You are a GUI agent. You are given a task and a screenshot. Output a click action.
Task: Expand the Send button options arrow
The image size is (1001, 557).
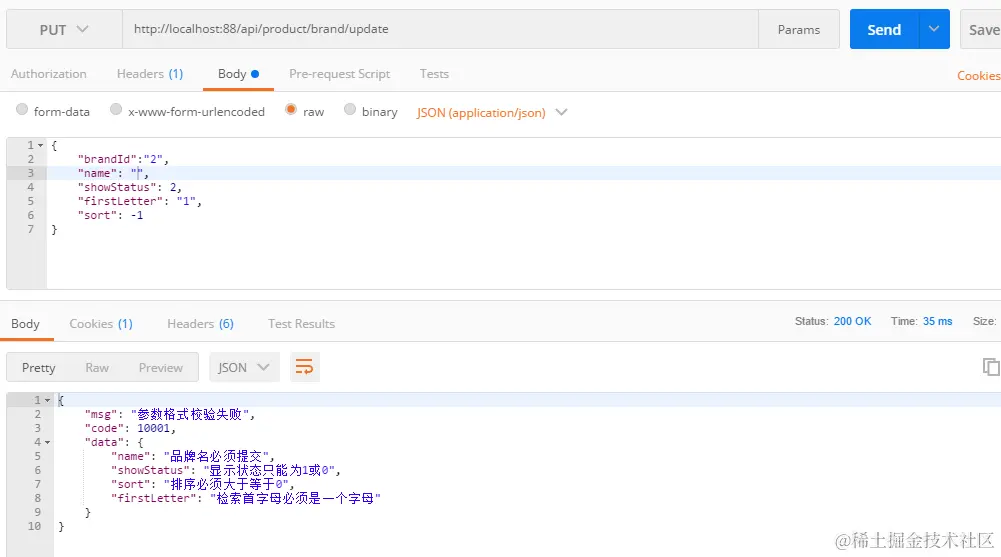[x=934, y=29]
